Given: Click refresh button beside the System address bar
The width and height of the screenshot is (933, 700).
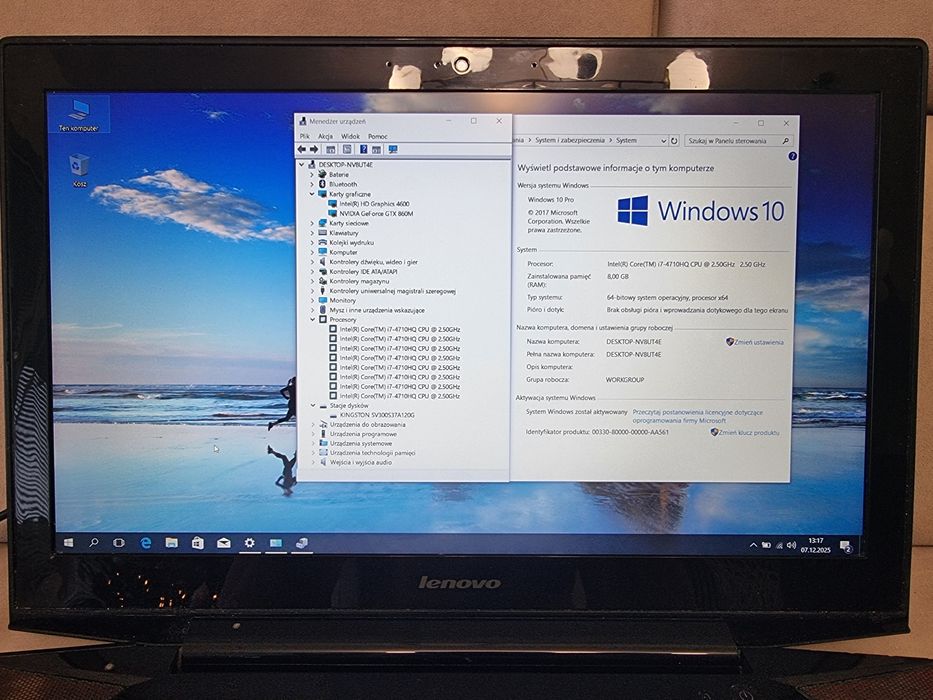Looking at the screenshot, I should (x=674, y=141).
